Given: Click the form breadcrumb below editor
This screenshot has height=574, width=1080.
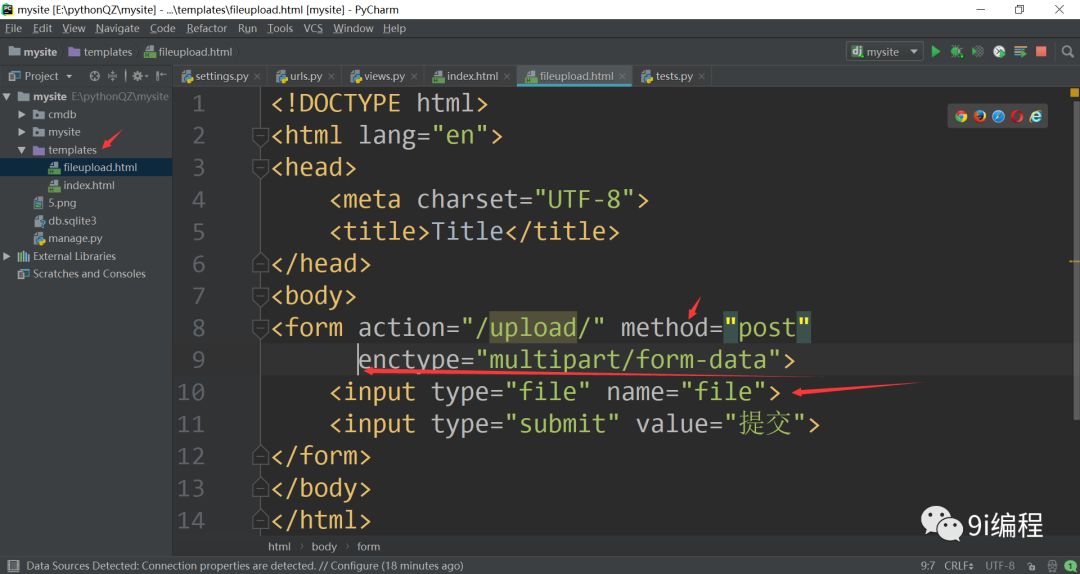Looking at the screenshot, I should tap(368, 546).
